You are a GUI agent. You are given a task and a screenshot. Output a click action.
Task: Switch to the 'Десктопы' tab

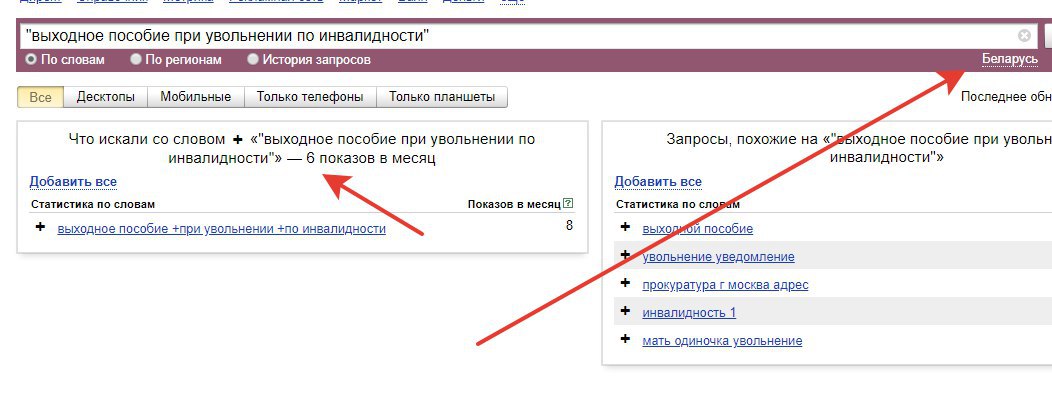105,97
